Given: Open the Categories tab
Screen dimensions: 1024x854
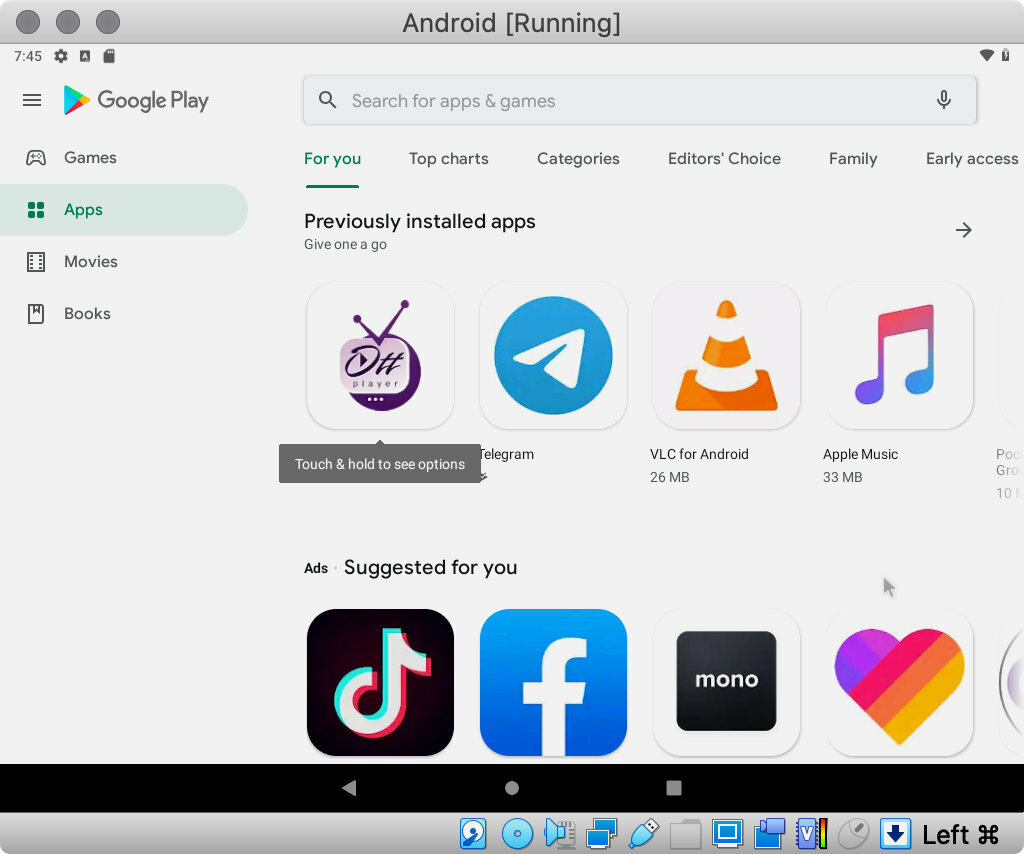Looking at the screenshot, I should (578, 159).
